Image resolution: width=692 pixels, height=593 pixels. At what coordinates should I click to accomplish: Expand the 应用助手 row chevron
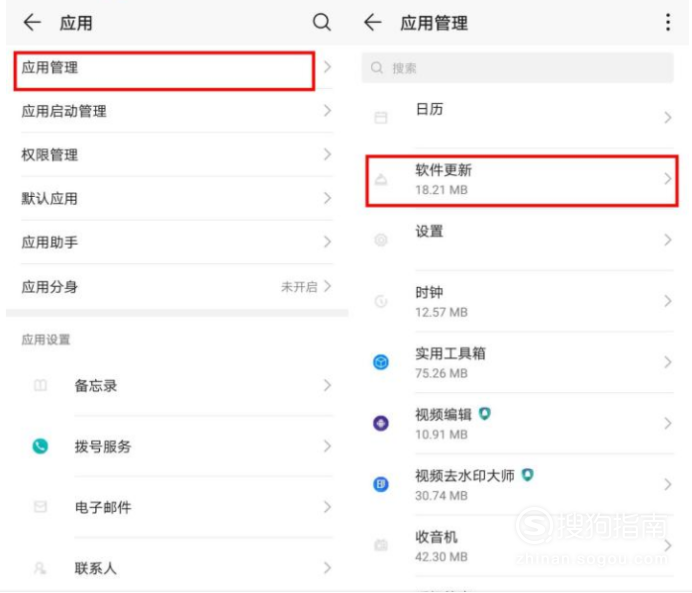pyautogui.click(x=327, y=242)
